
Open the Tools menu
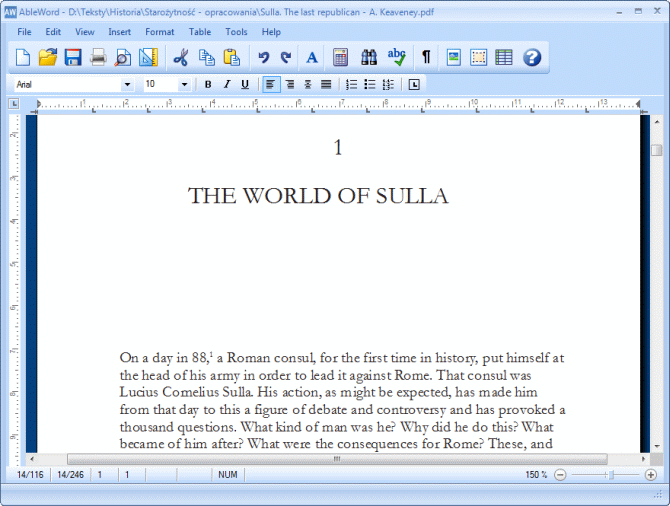coord(236,32)
